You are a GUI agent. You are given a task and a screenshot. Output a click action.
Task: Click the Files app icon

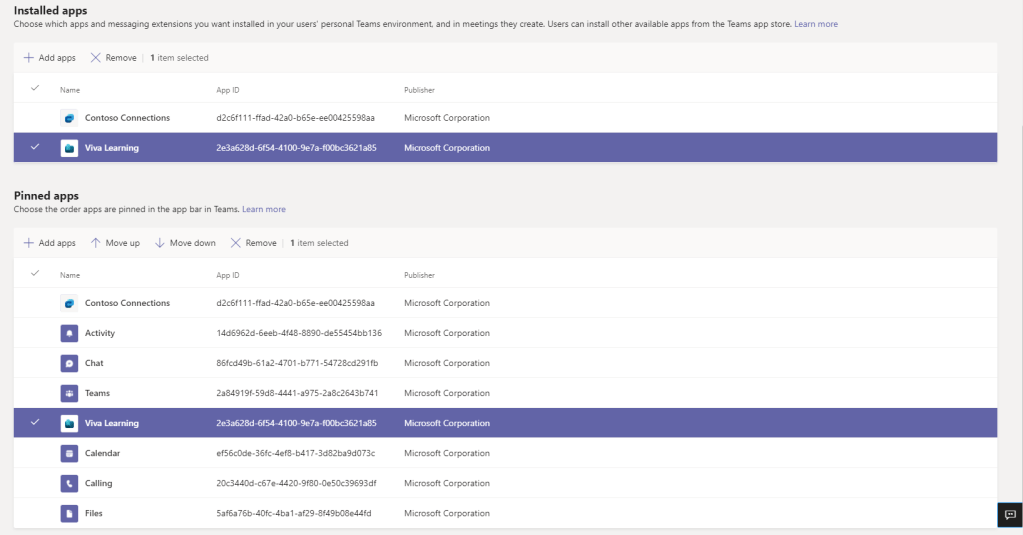pos(69,513)
